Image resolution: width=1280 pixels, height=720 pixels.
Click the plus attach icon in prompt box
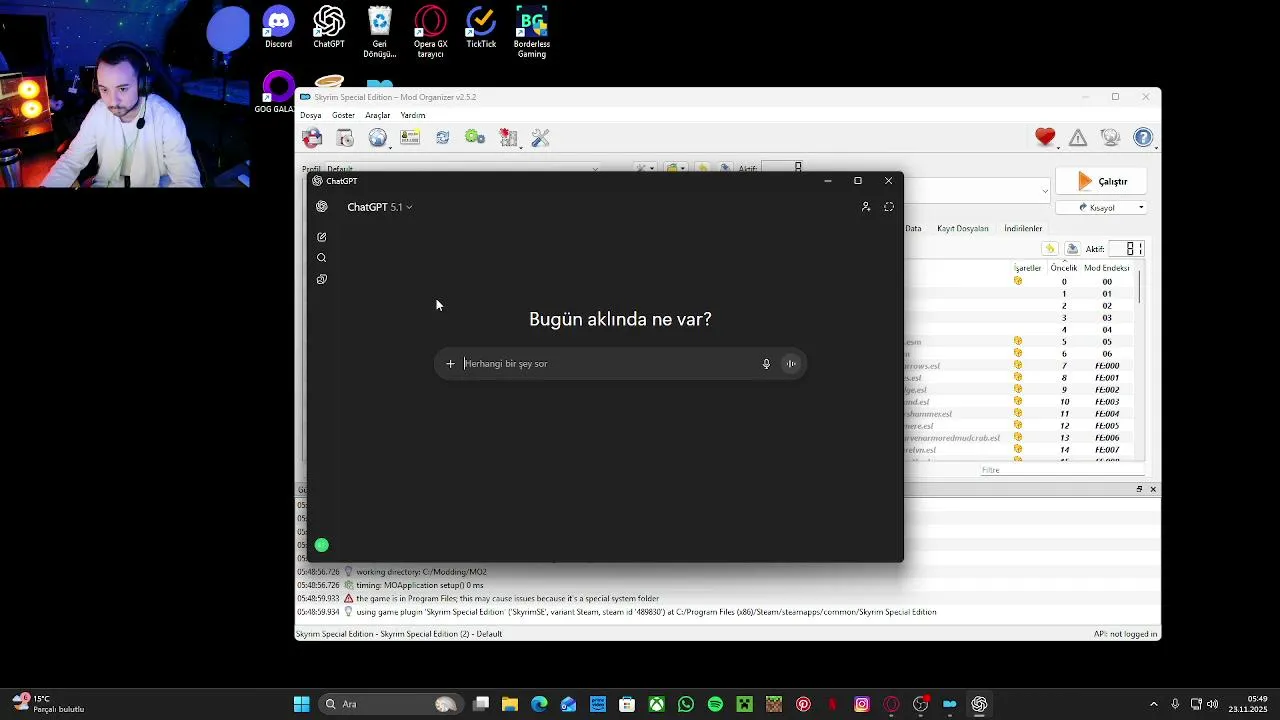(x=450, y=364)
